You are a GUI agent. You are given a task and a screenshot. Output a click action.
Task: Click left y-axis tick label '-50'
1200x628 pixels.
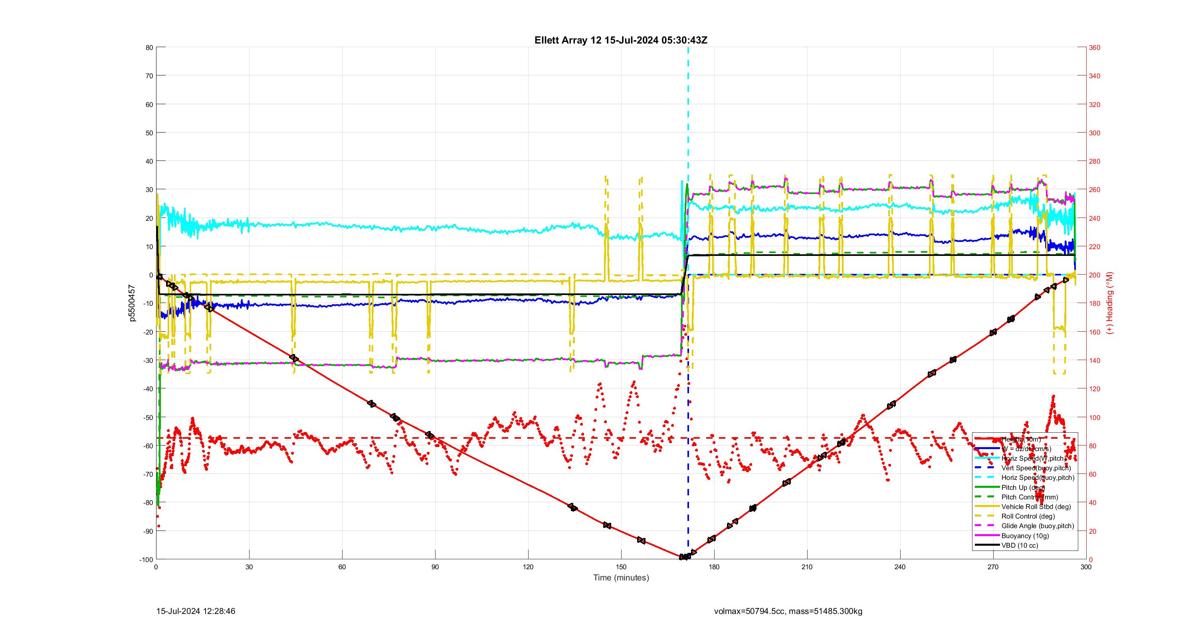[x=146, y=417]
